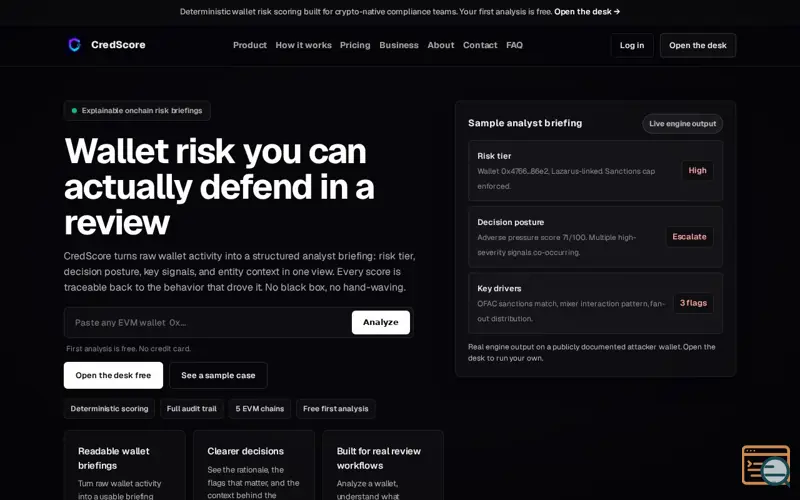Click the Wallet 0x4766 Lazarus-linked description

(566, 179)
